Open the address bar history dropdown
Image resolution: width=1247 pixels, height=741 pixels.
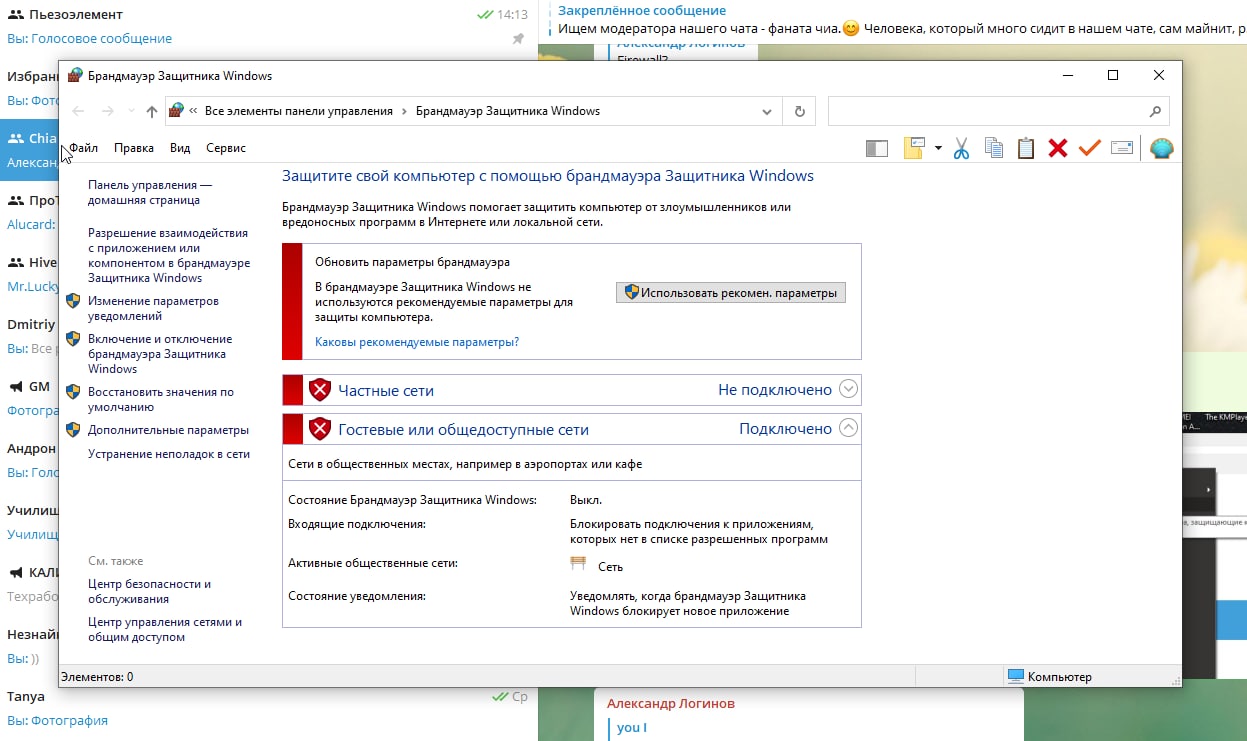coord(767,111)
